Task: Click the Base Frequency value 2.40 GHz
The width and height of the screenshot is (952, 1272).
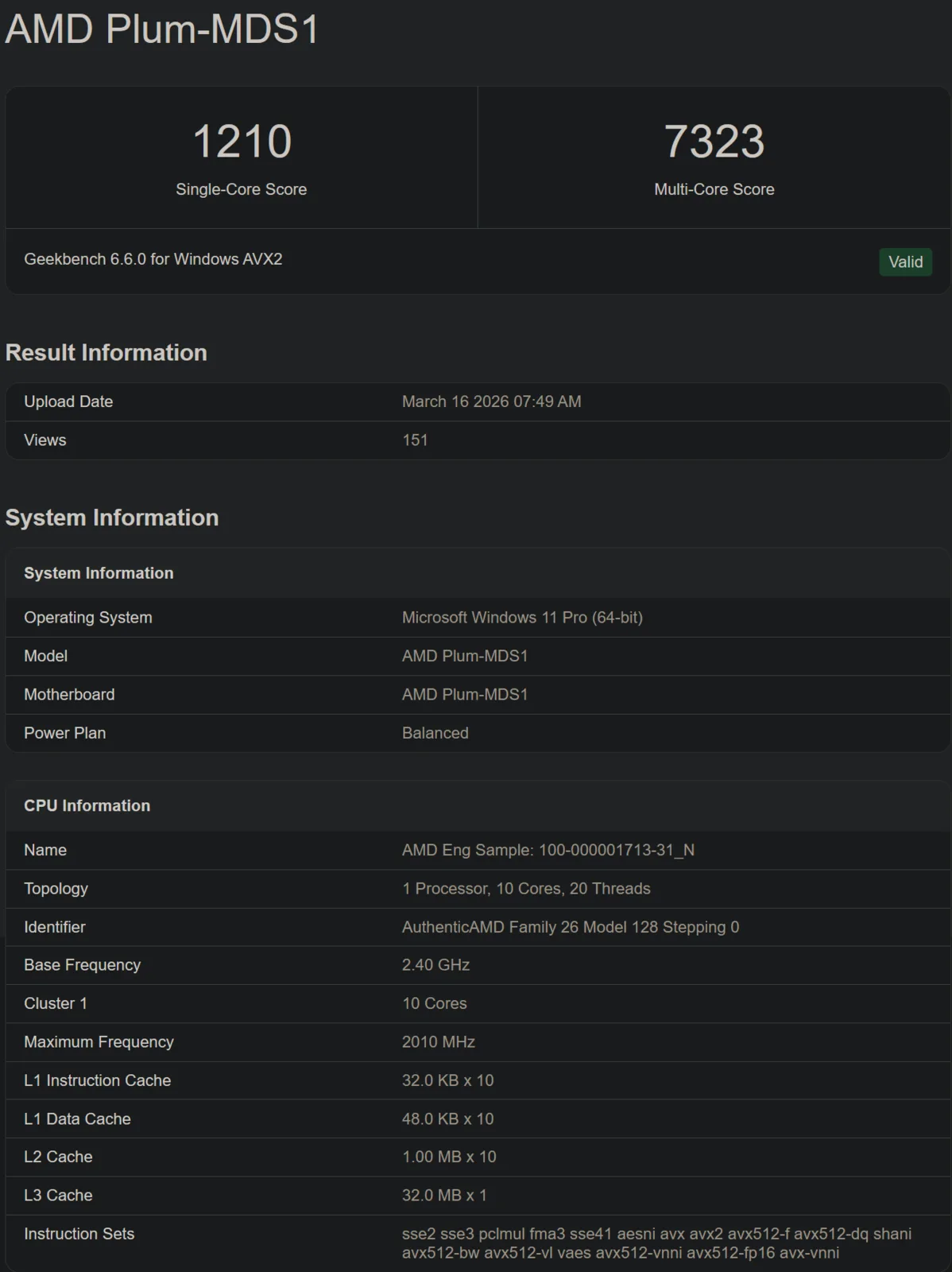Action: click(435, 965)
